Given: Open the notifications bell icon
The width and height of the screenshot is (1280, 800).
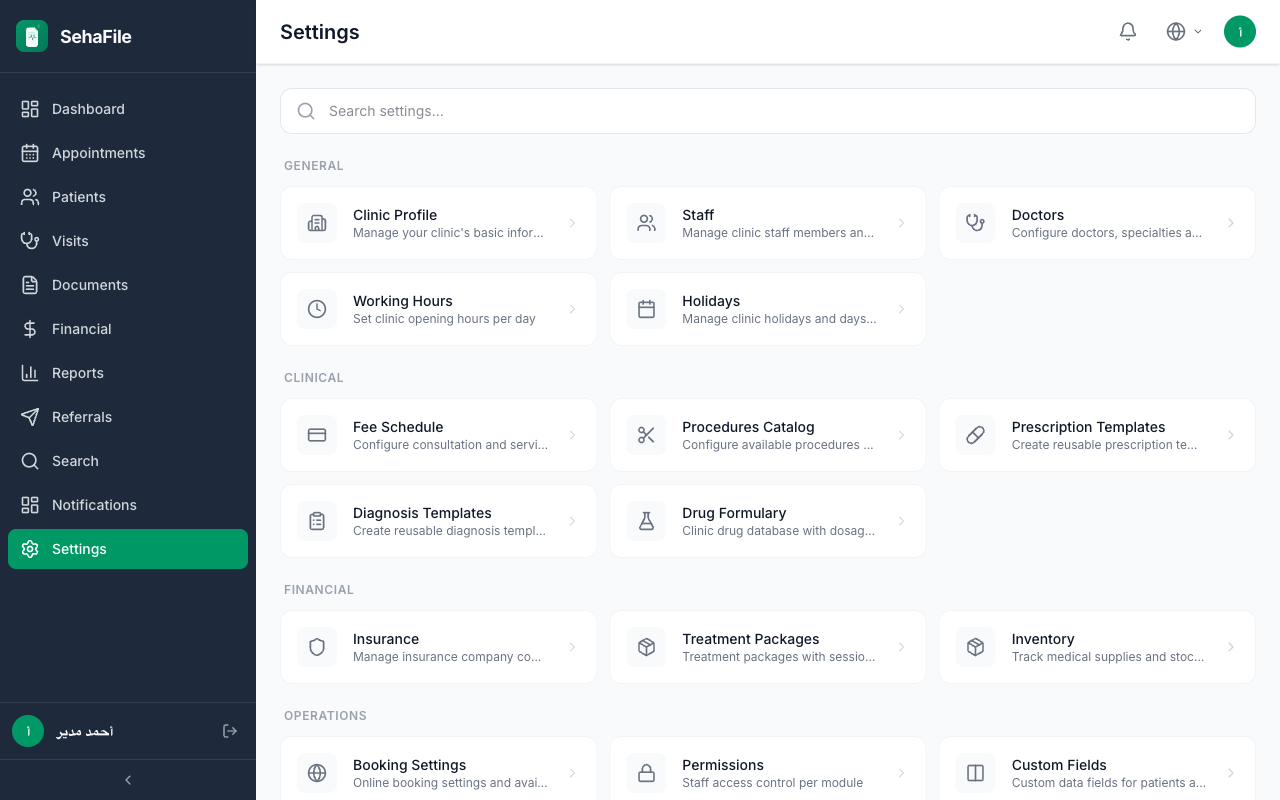Looking at the screenshot, I should (1128, 32).
